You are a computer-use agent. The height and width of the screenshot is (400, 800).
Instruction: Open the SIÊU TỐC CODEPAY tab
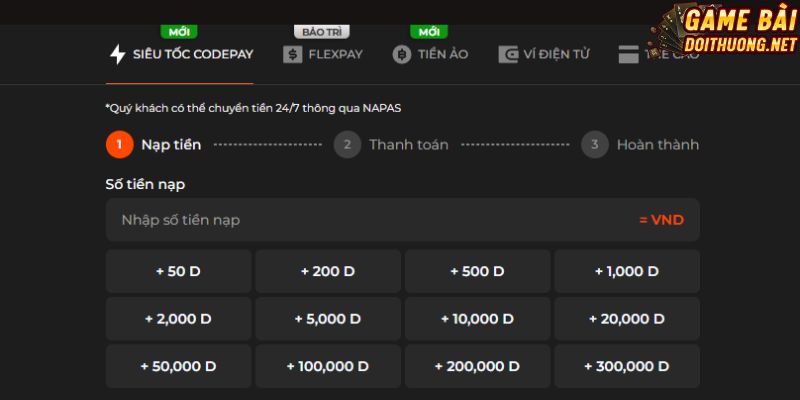(x=179, y=54)
